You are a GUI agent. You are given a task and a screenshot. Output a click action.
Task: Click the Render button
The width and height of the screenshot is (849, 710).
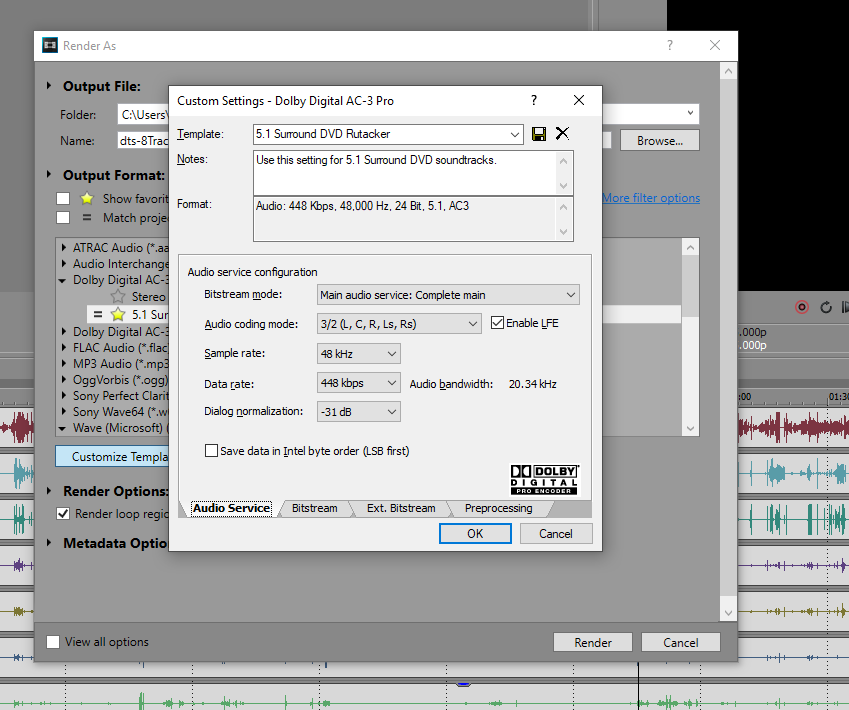593,642
